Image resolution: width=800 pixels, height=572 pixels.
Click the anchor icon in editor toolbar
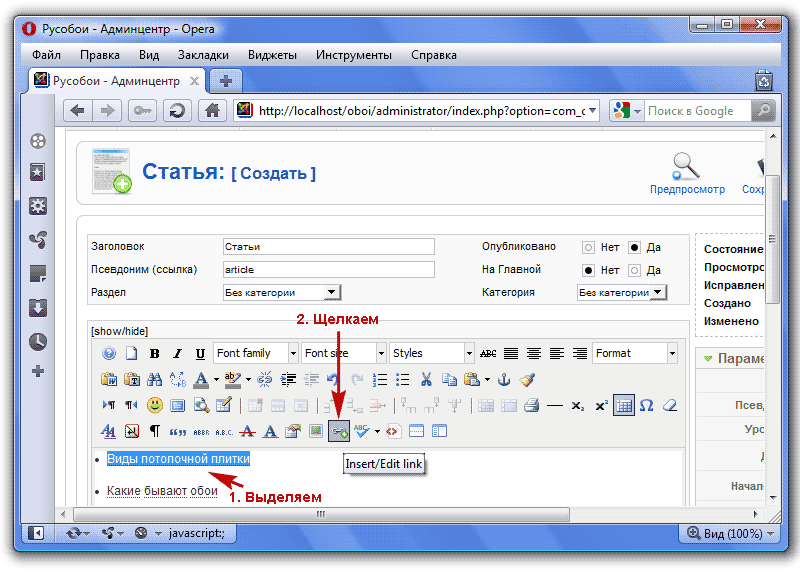pos(504,380)
